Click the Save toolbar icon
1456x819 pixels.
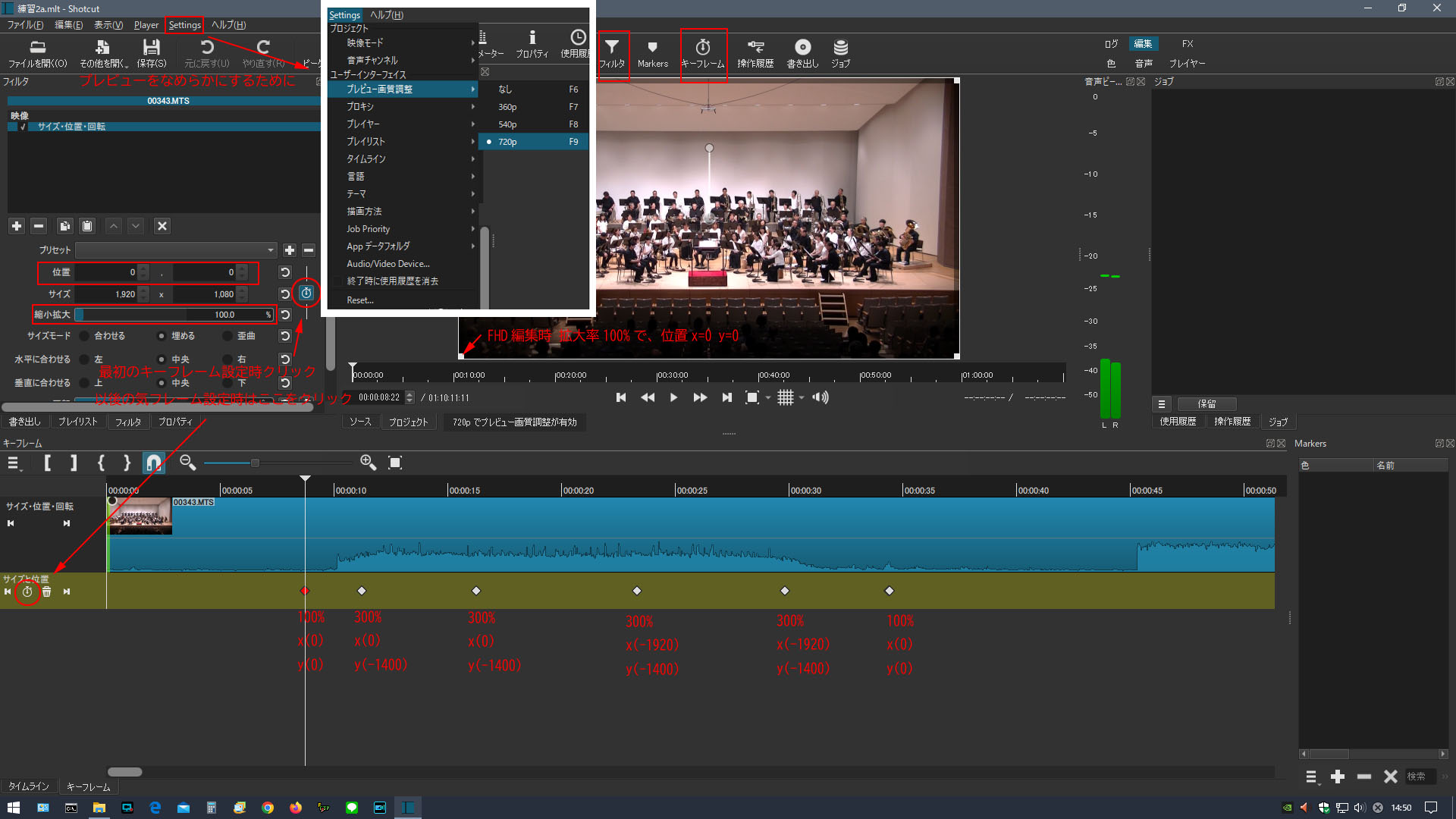(x=152, y=54)
